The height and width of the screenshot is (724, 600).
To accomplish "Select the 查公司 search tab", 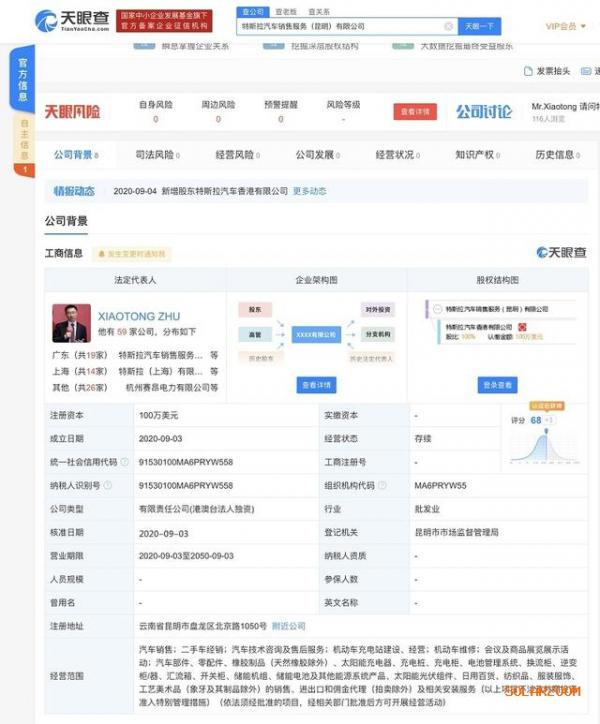I will click(x=253, y=12).
